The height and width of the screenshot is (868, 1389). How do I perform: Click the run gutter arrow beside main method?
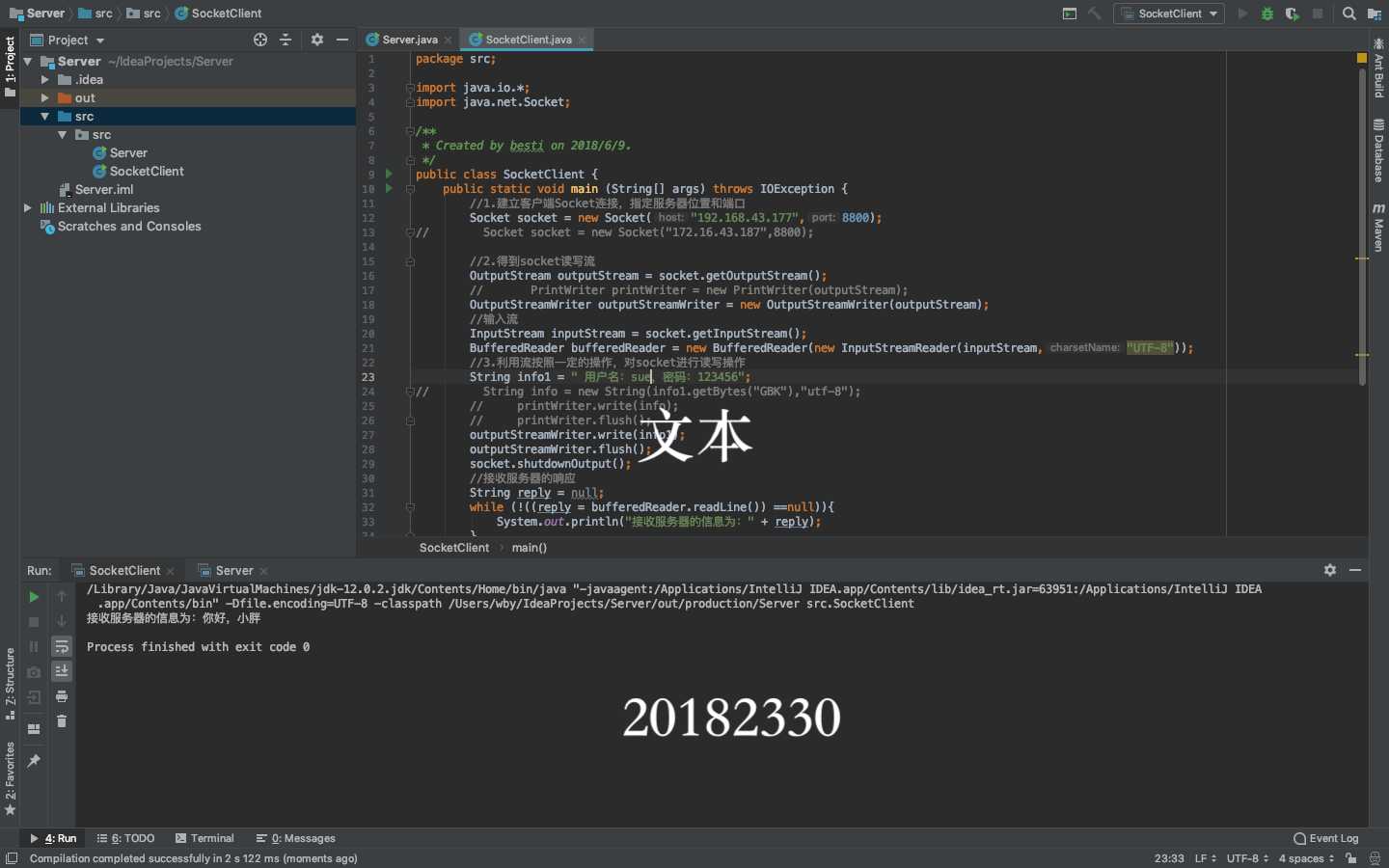389,189
